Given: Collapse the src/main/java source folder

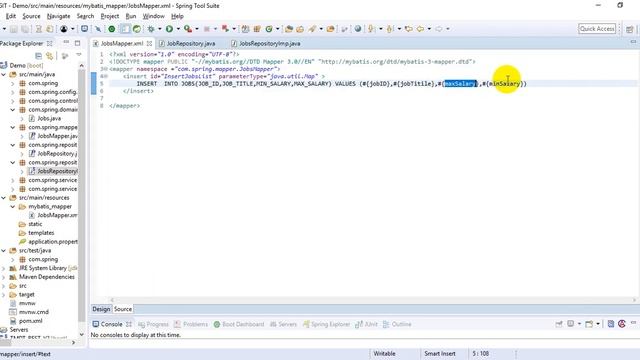Looking at the screenshot, I should point(4,74).
